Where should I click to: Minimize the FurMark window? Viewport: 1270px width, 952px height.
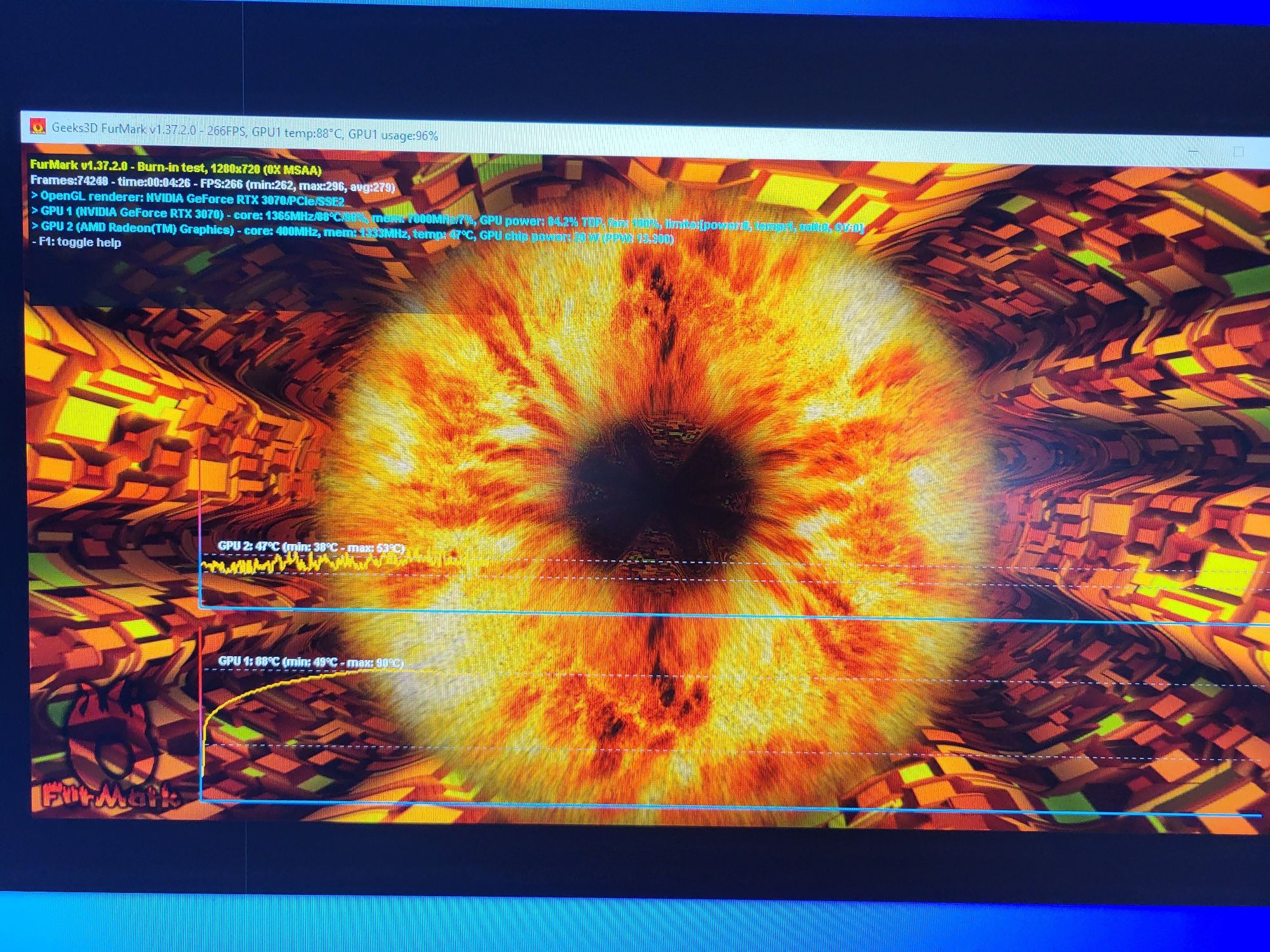1193,151
